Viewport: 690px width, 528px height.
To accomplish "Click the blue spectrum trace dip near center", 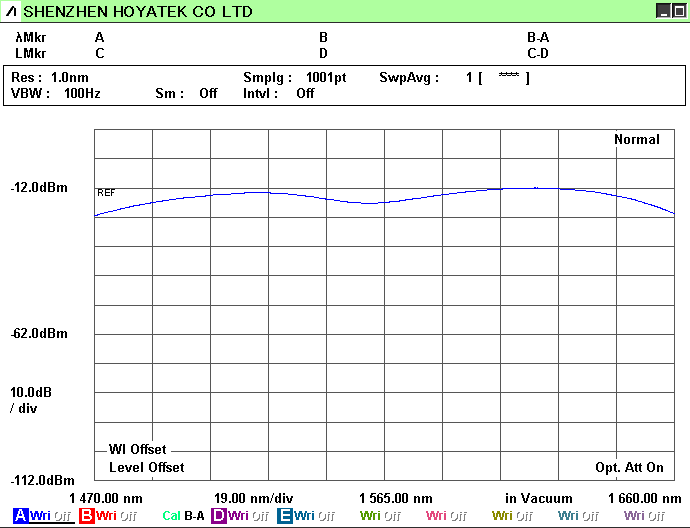I will [370, 203].
